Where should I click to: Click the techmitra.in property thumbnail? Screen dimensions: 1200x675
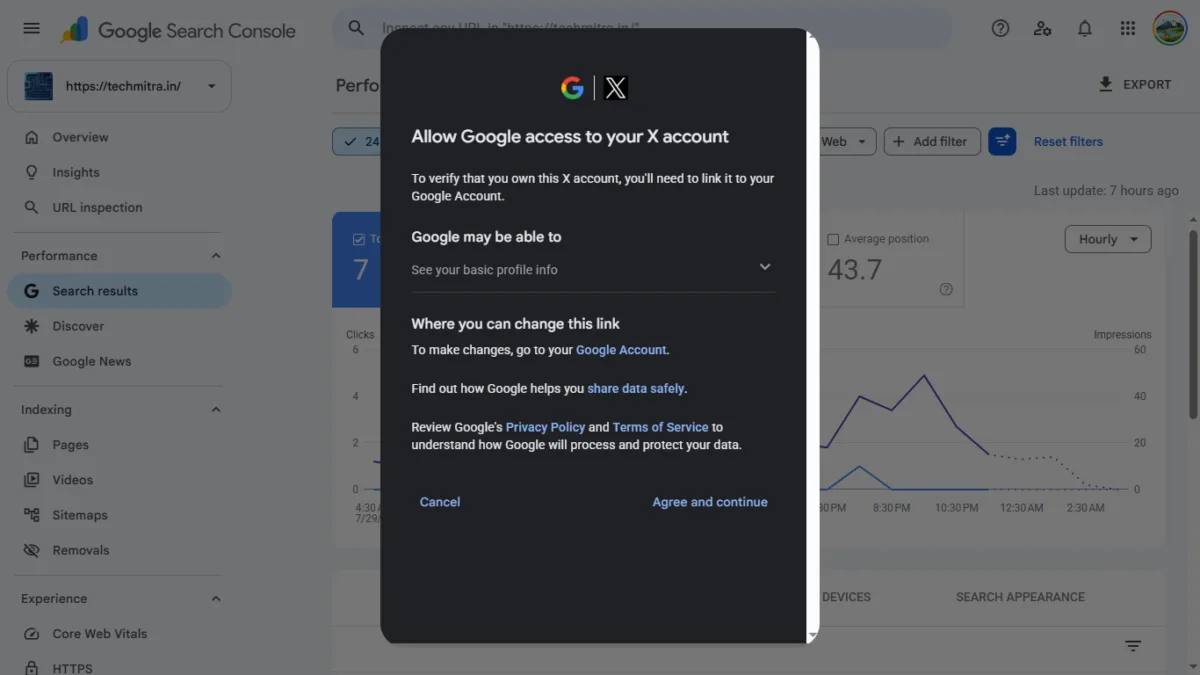[x=39, y=86]
